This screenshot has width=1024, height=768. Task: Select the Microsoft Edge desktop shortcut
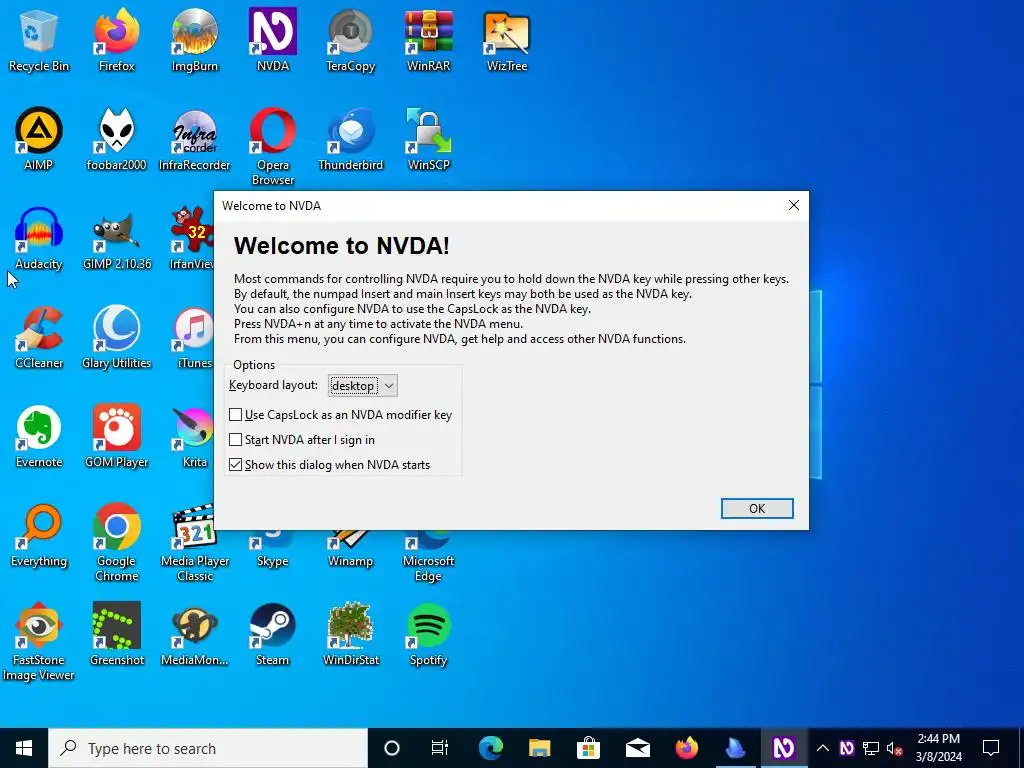[428, 557]
